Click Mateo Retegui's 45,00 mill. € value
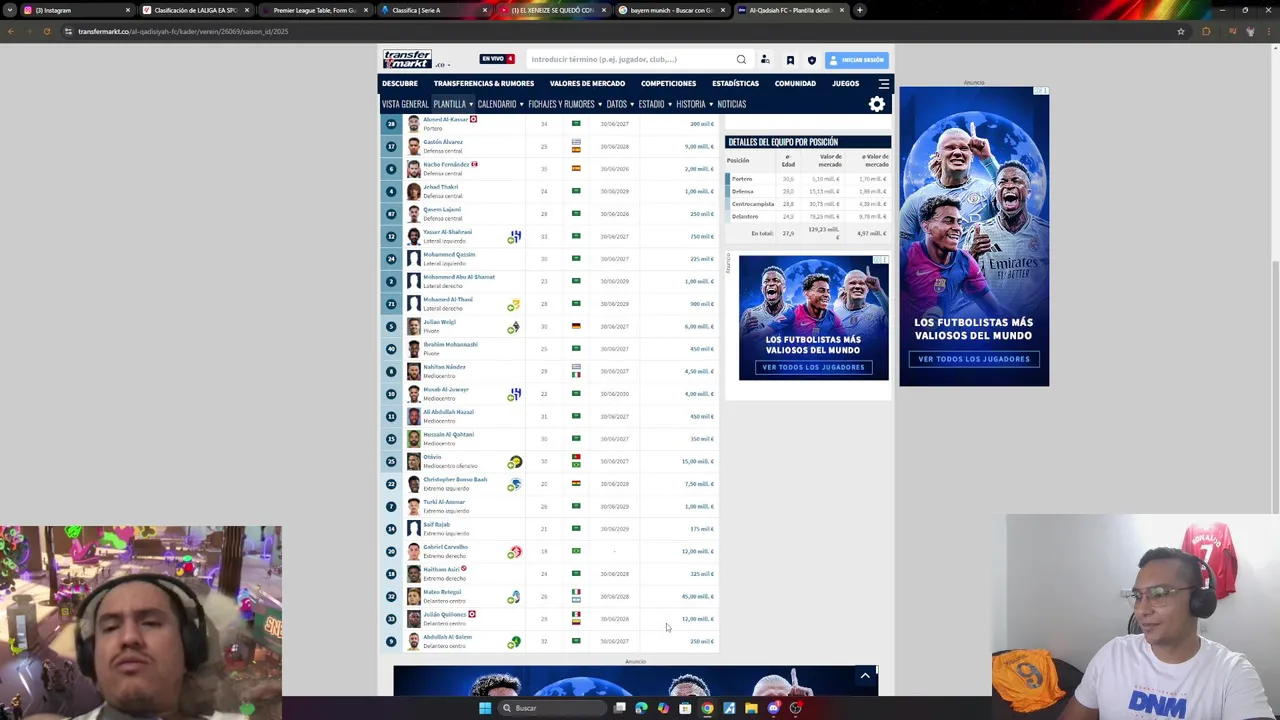 697,596
